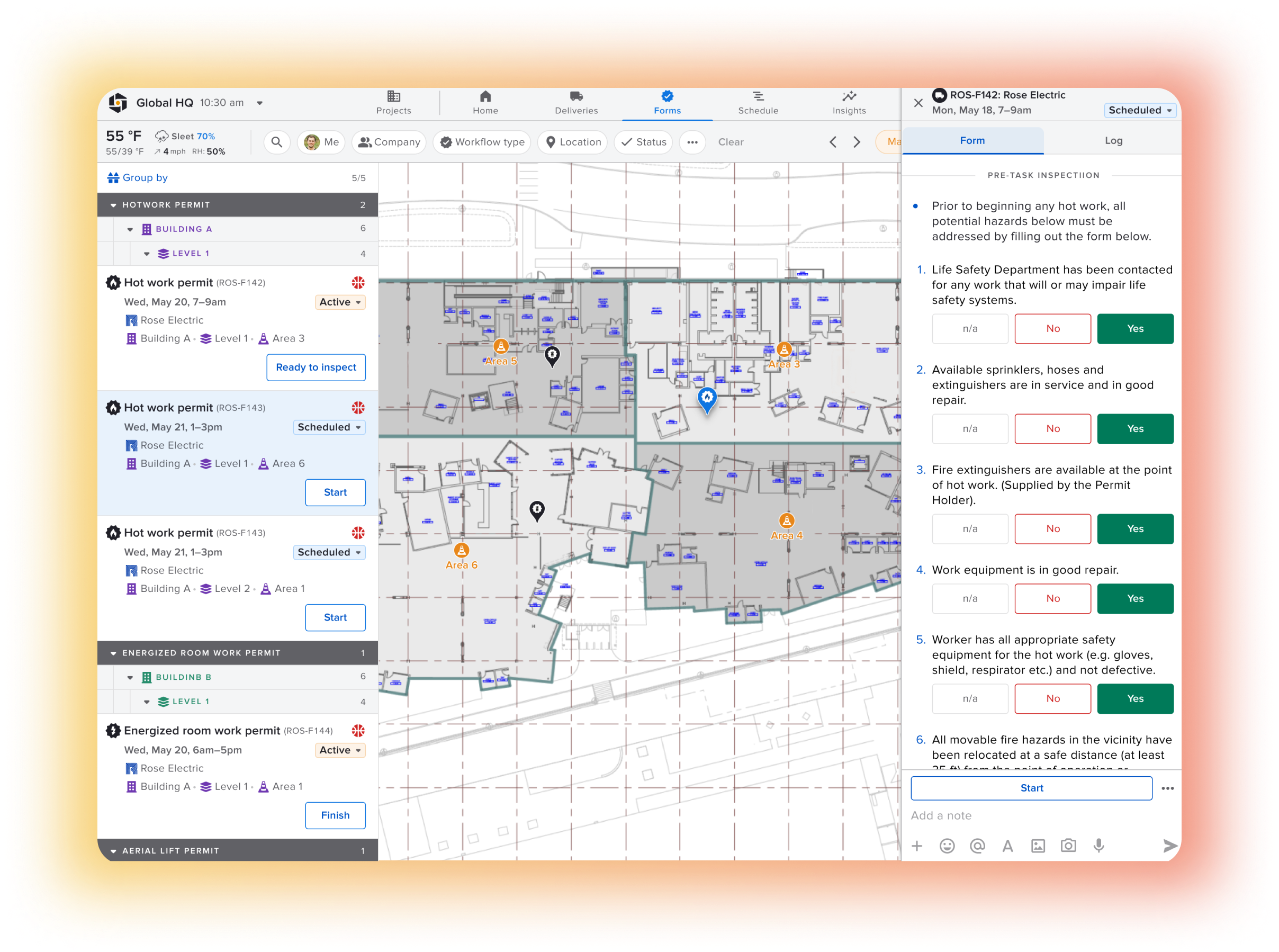Image resolution: width=1279 pixels, height=952 pixels.
Task: Click the microphone icon for voice note
Action: [1098, 846]
